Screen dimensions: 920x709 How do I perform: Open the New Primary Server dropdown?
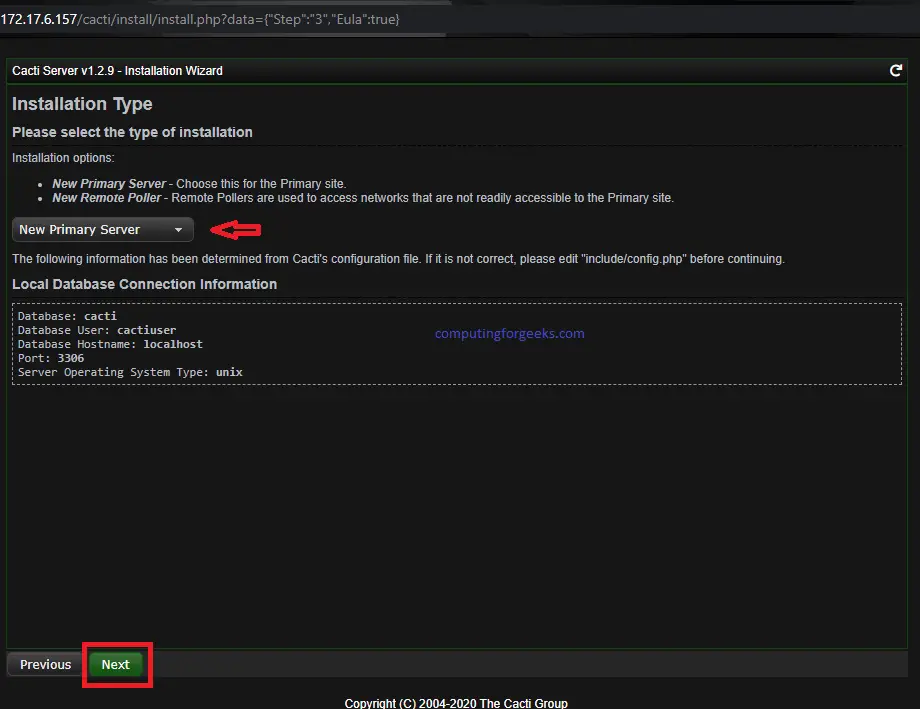(x=103, y=229)
